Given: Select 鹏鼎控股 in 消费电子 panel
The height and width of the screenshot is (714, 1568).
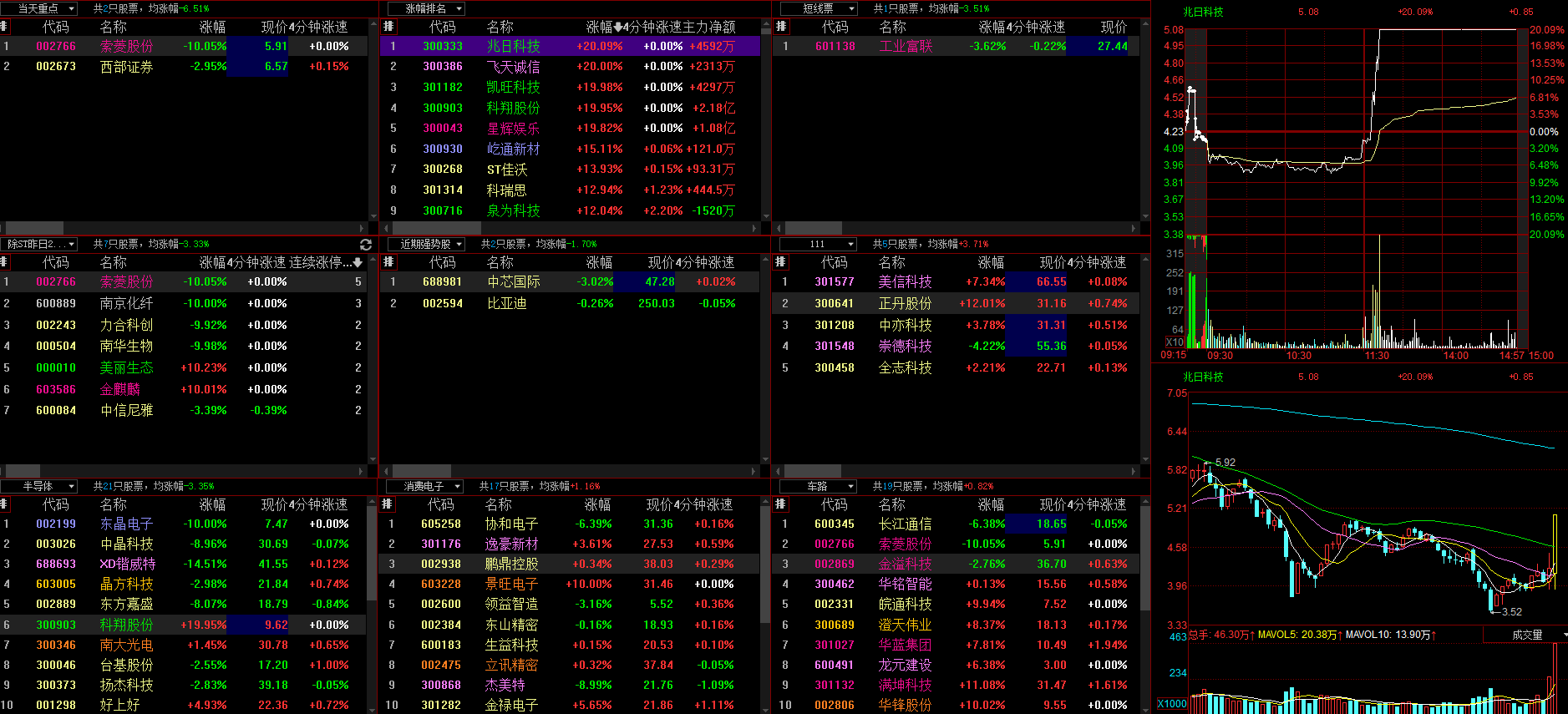Looking at the screenshot, I should pos(571,565).
